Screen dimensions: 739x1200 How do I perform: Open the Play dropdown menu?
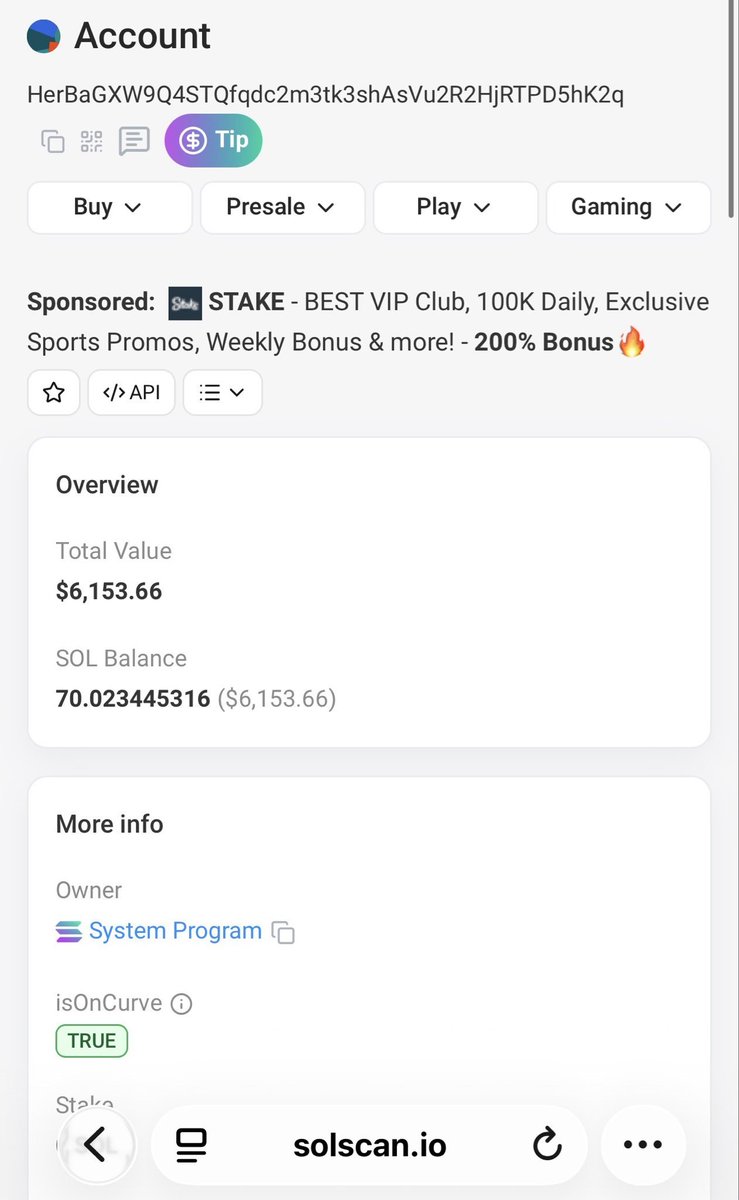(x=455, y=207)
